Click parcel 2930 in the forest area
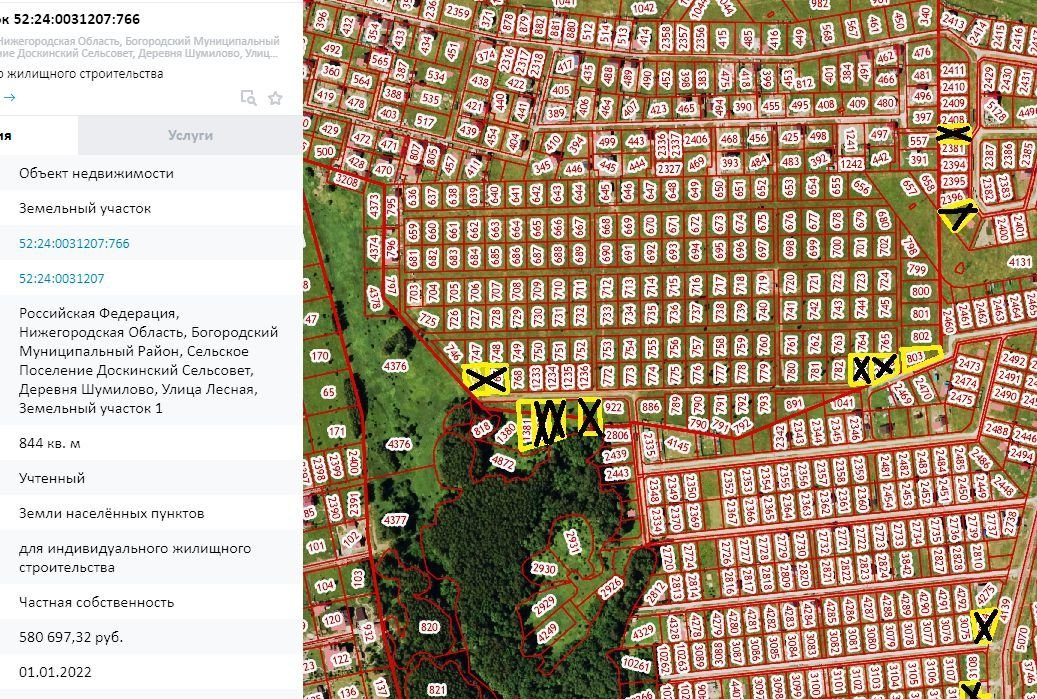The image size is (1037, 699). pos(544,568)
